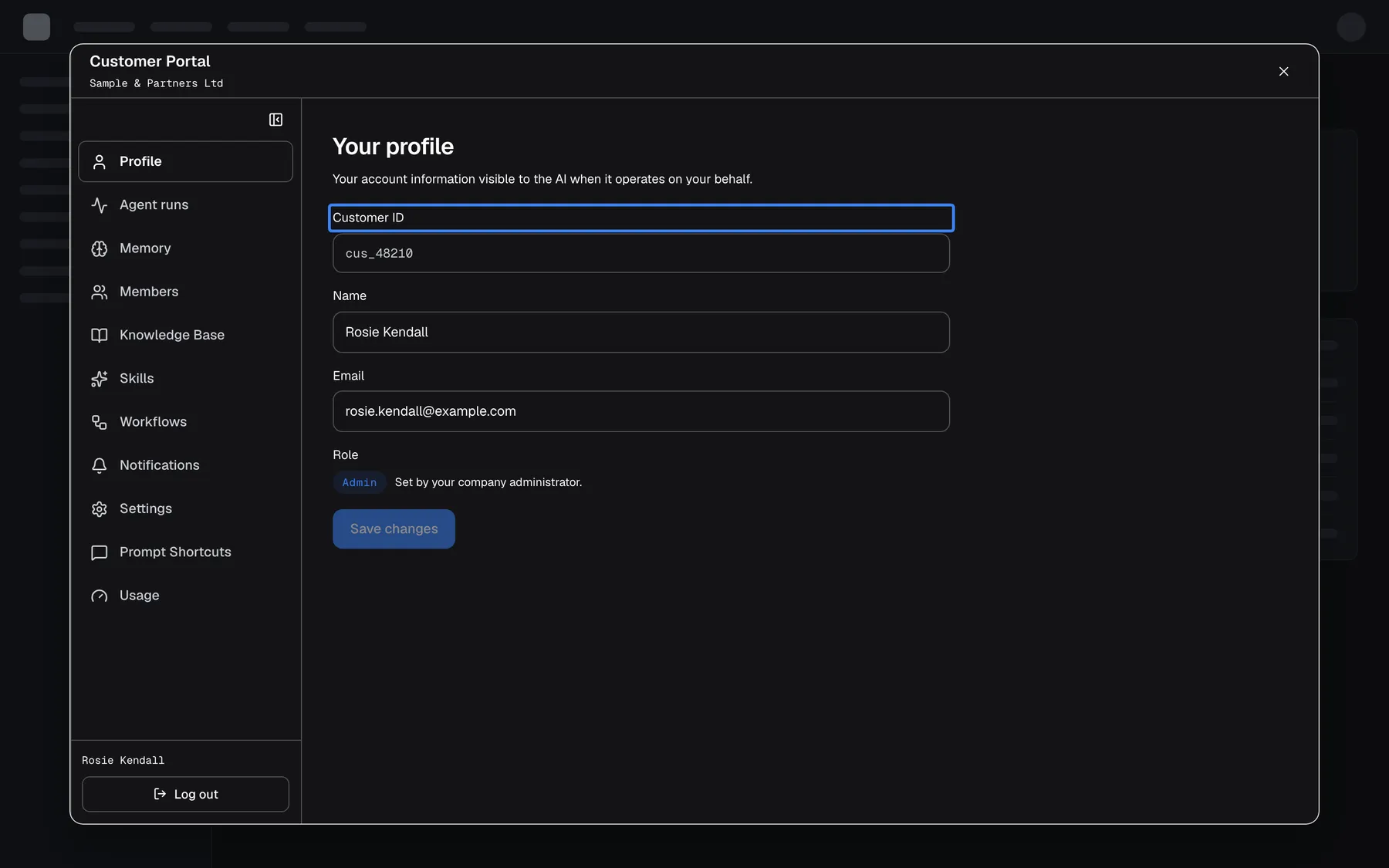
Task: Click the Usage gauge icon
Action: coord(100,596)
